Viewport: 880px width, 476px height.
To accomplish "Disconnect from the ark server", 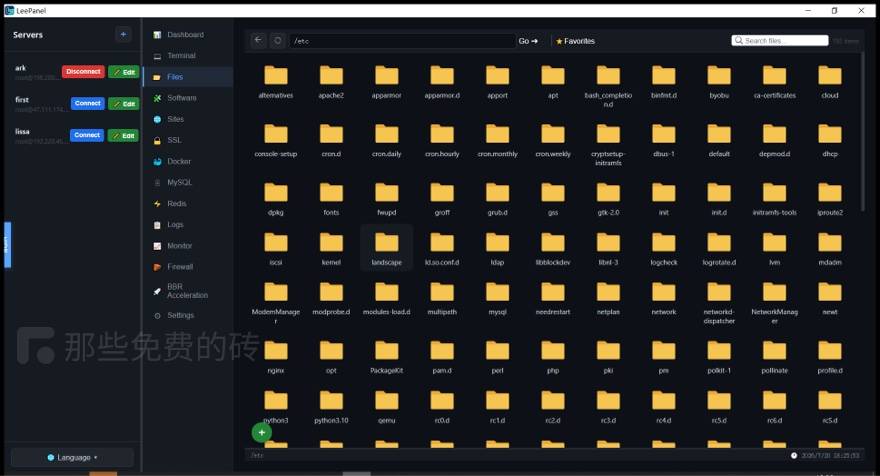I will (x=83, y=71).
